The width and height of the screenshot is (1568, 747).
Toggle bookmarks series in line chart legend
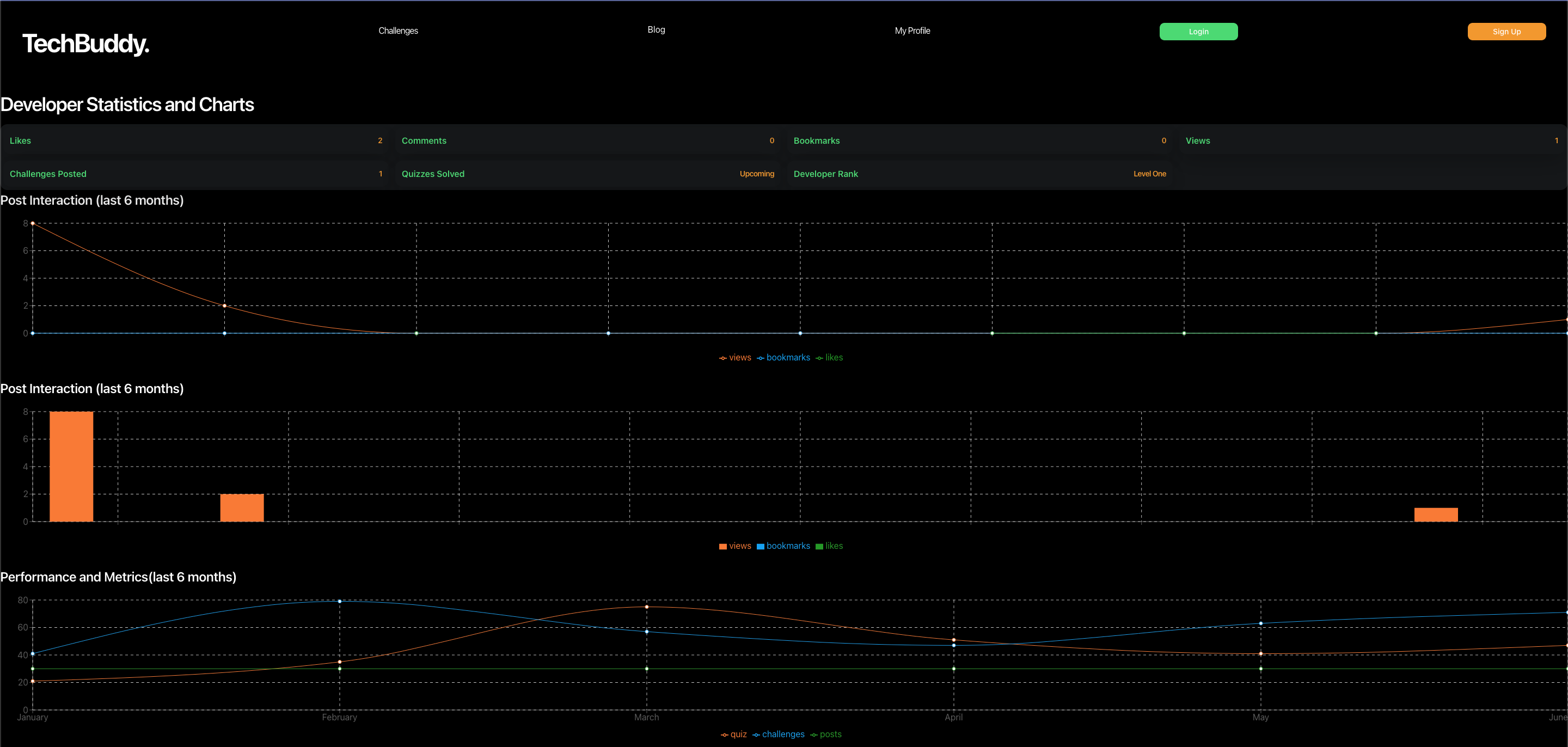tap(783, 357)
